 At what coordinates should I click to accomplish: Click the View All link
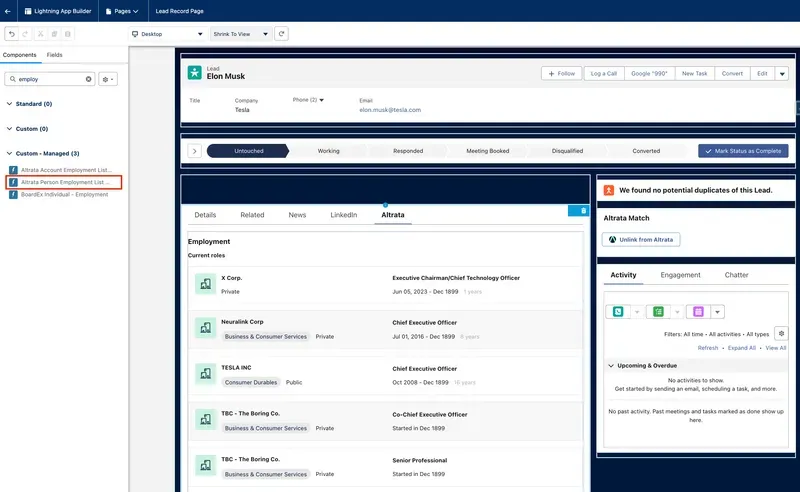[x=776, y=348]
